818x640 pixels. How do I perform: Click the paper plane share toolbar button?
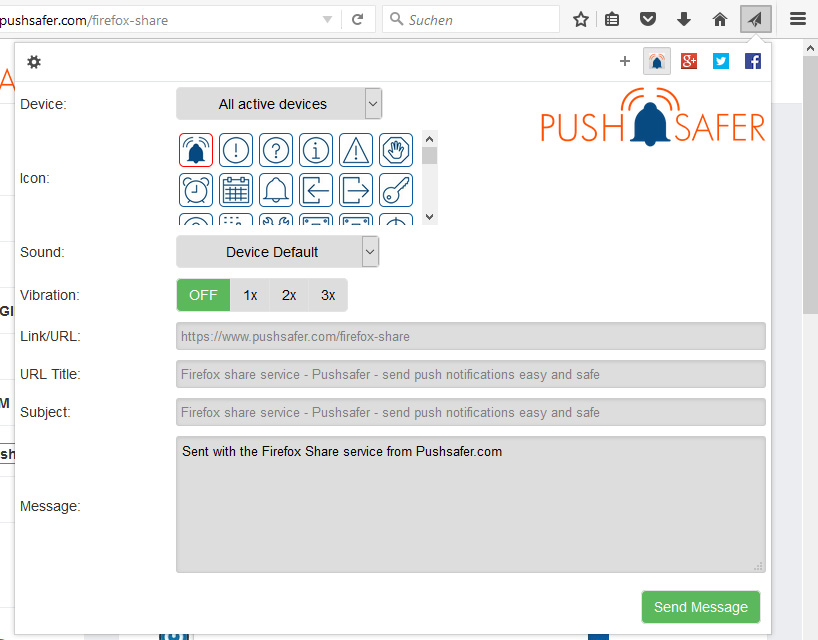click(755, 20)
